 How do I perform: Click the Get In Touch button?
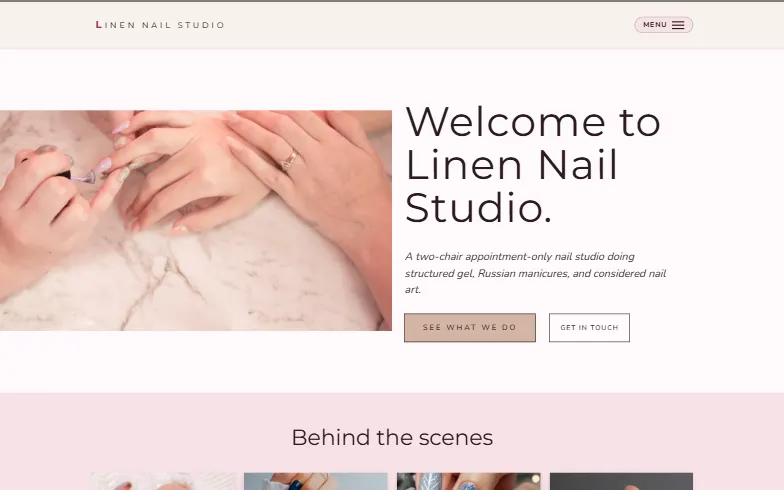tap(589, 328)
